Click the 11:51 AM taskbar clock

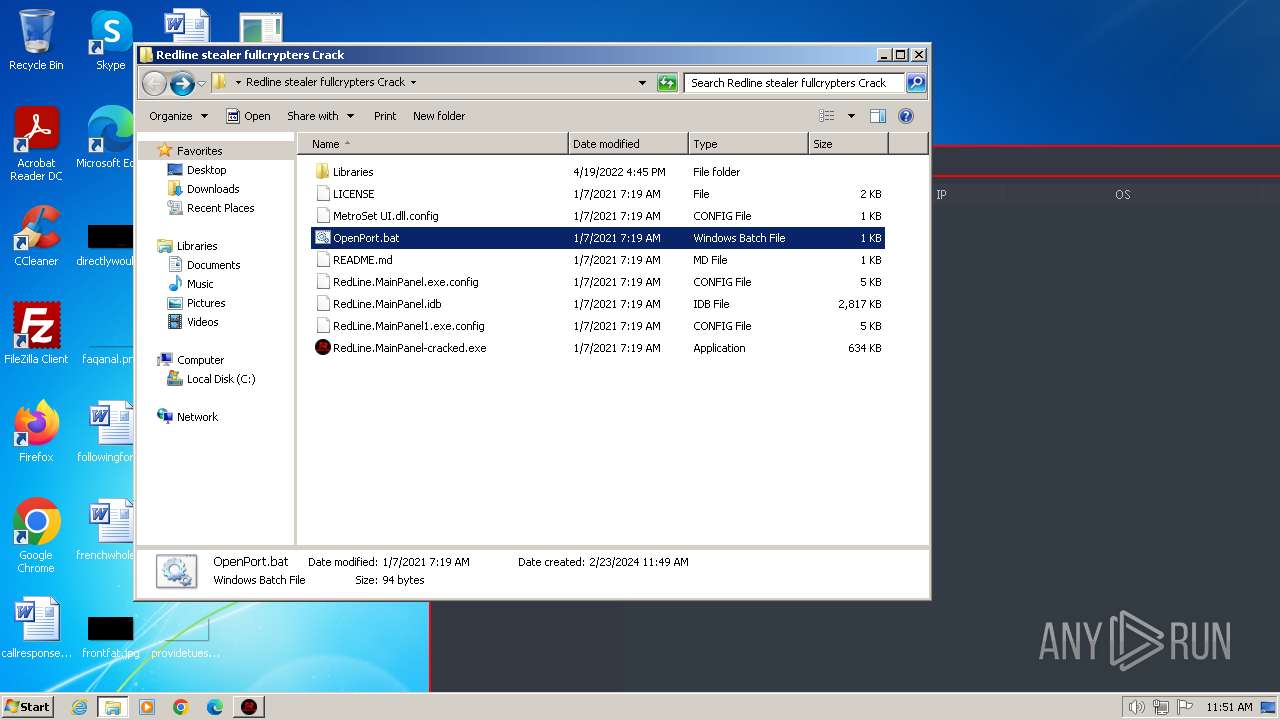coord(1229,707)
